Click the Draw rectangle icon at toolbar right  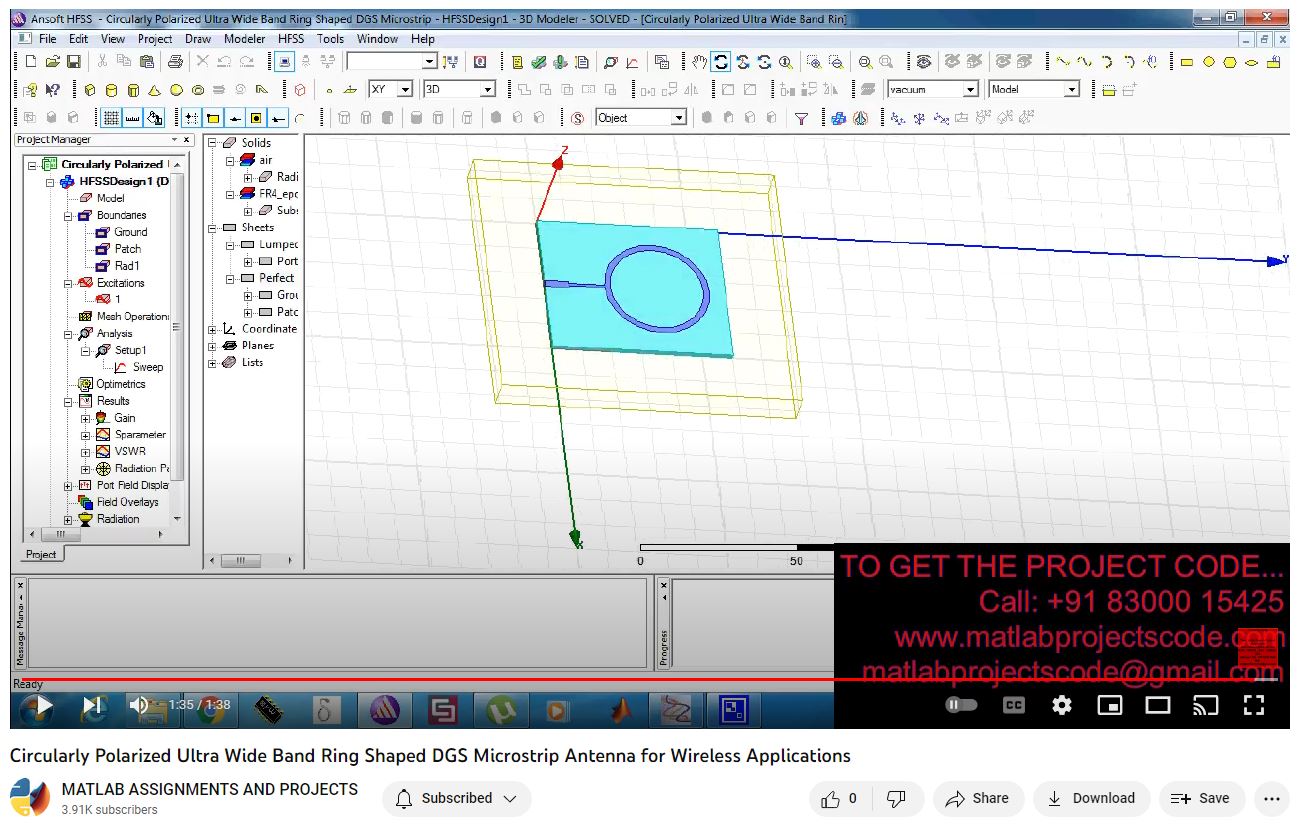(x=1187, y=62)
